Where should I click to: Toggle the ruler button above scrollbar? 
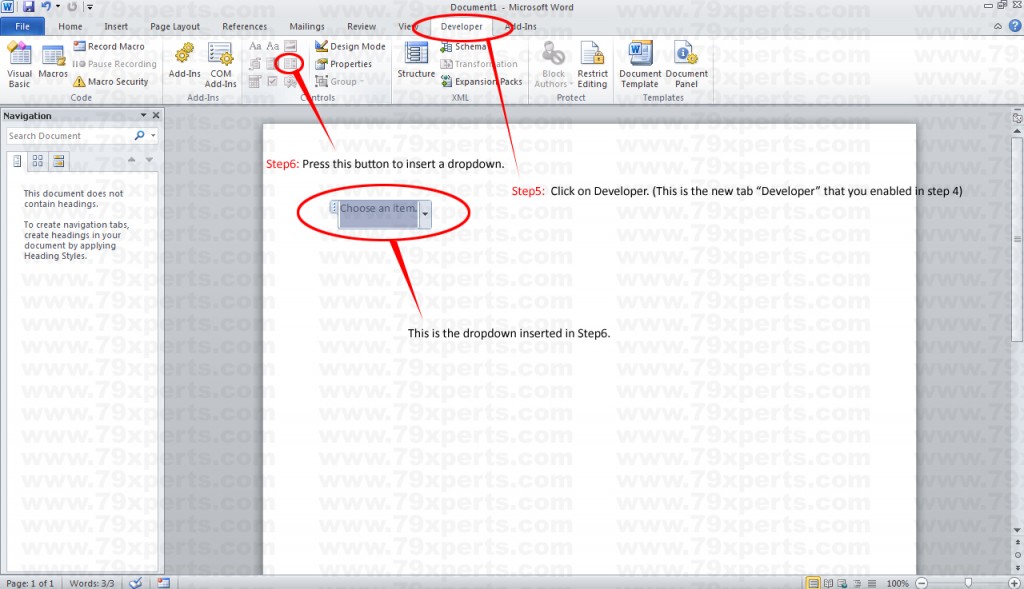pos(1017,118)
